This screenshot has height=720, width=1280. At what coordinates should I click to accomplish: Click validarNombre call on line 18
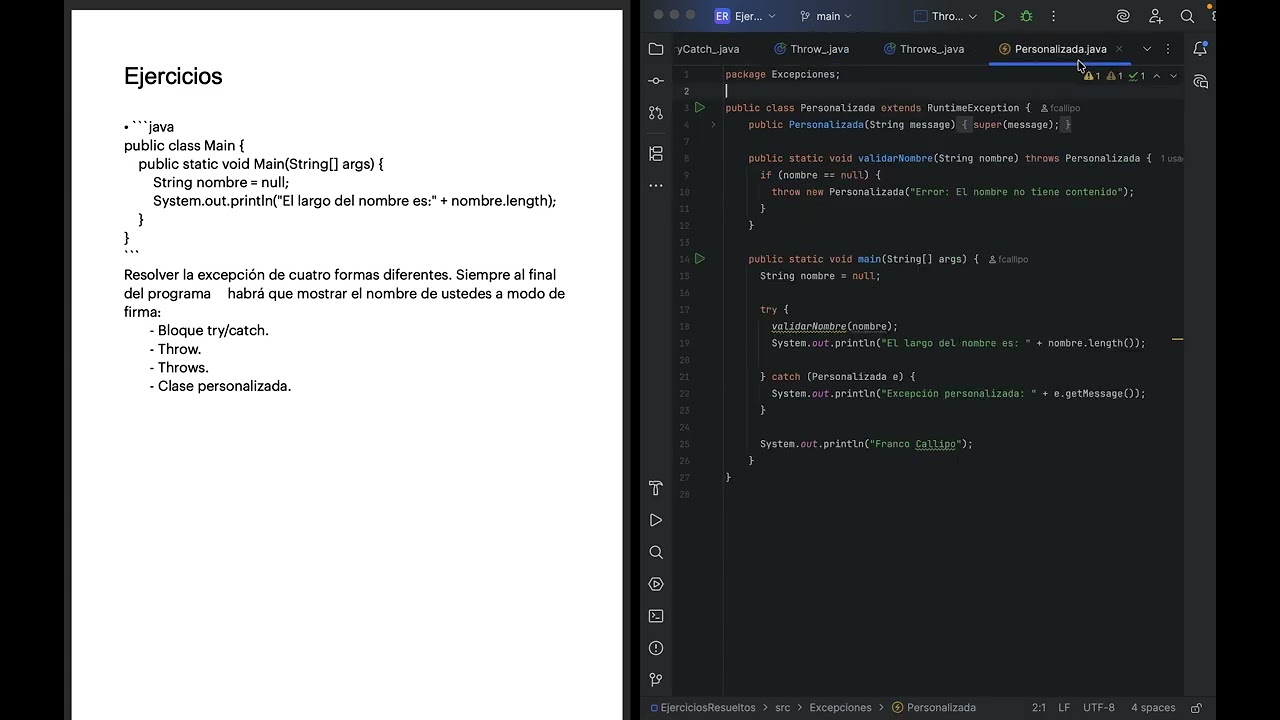[x=809, y=326]
